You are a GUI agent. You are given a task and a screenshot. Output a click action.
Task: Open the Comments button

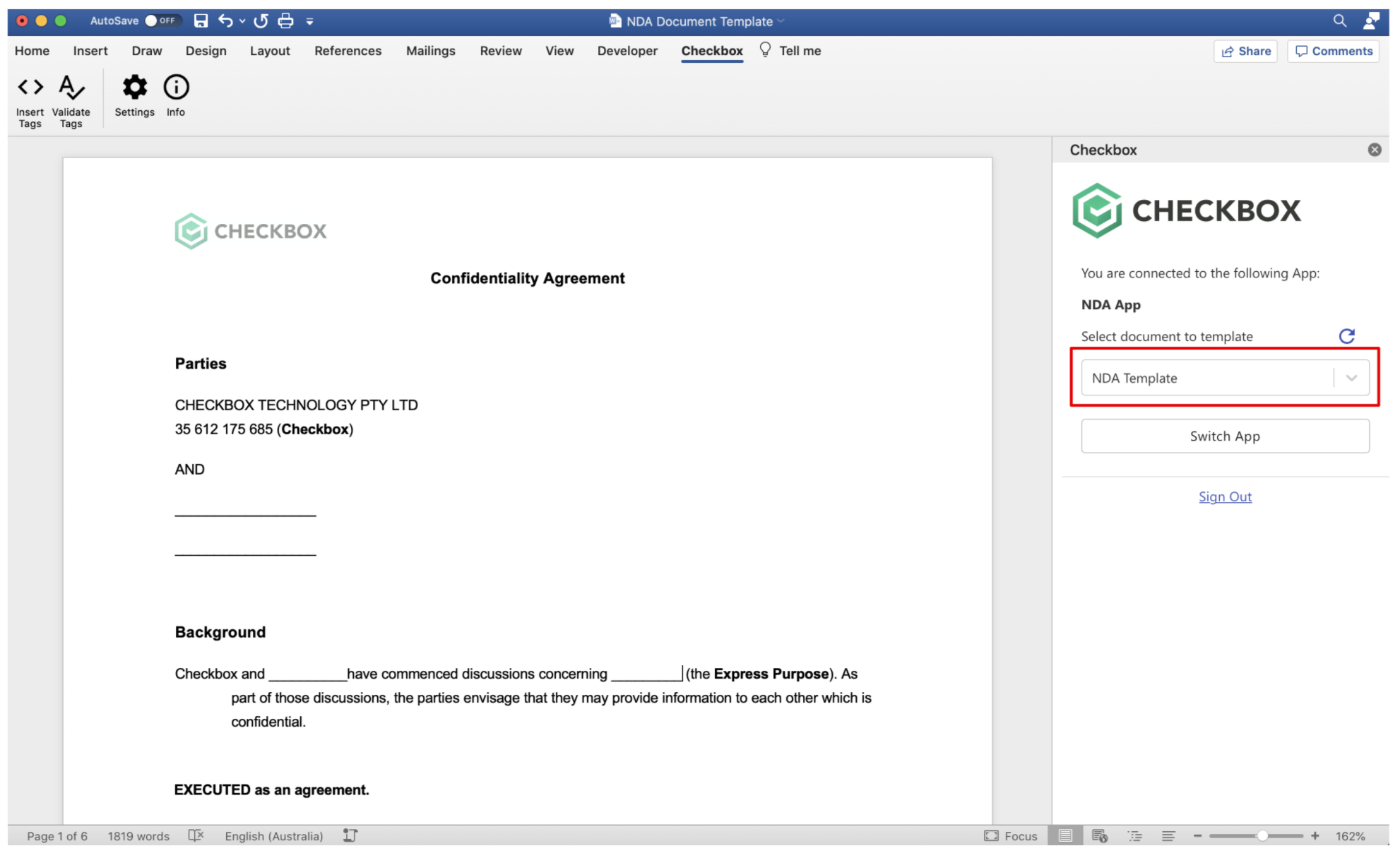tap(1333, 51)
